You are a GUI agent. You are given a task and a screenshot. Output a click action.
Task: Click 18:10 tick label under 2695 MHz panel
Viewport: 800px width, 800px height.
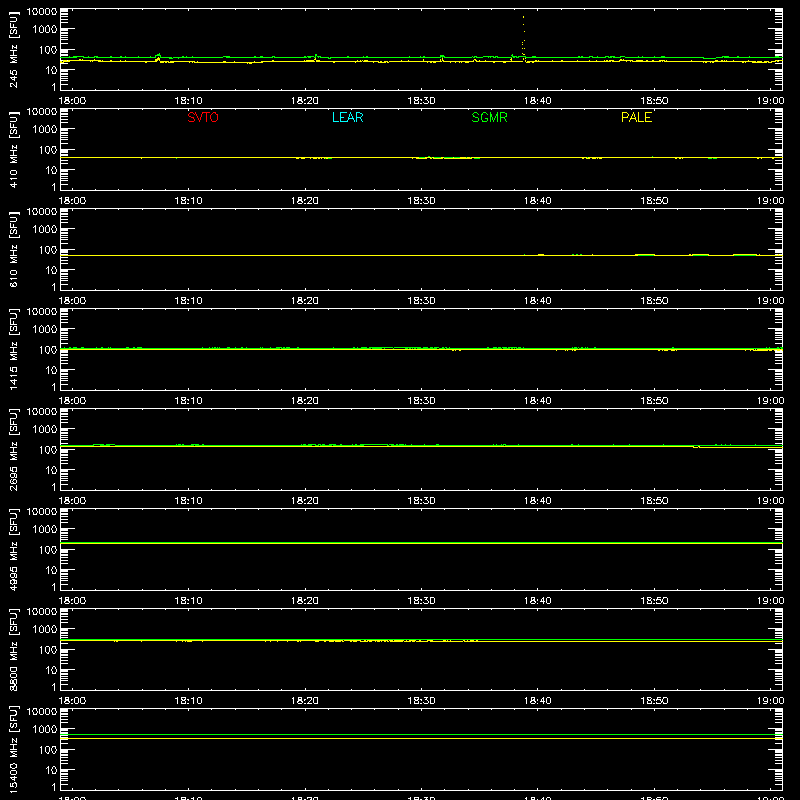(188, 501)
